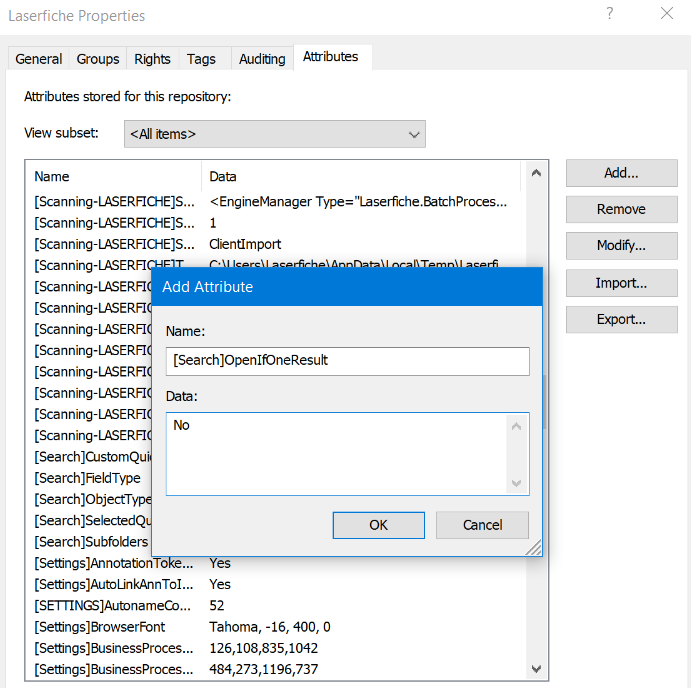Image resolution: width=691 pixels, height=688 pixels.
Task: Click the Export... button
Action: pos(621,319)
